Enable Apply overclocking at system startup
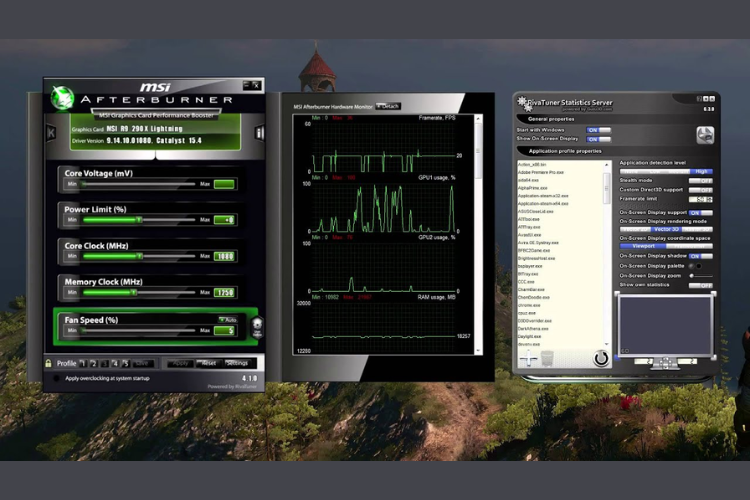Viewport: 750px width, 500px height. (56, 378)
